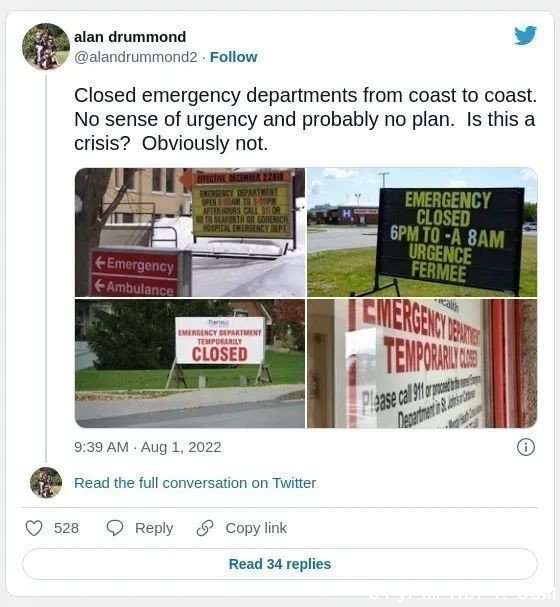Click the Reply text label
This screenshot has width=560, height=607.
tap(154, 528)
